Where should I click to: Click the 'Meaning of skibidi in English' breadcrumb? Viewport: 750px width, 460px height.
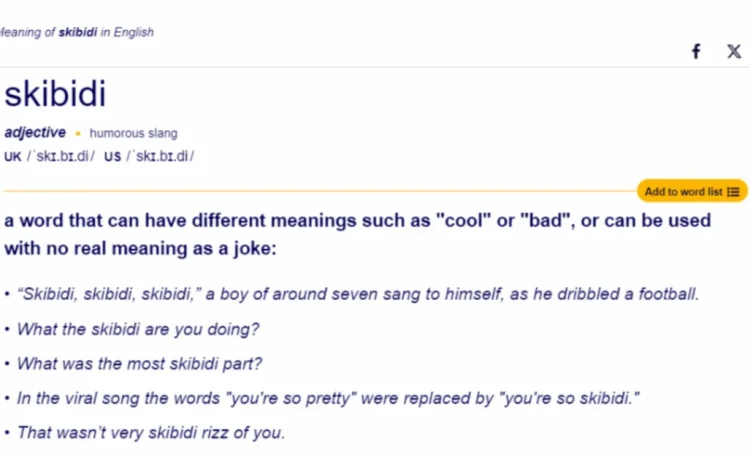(77, 32)
